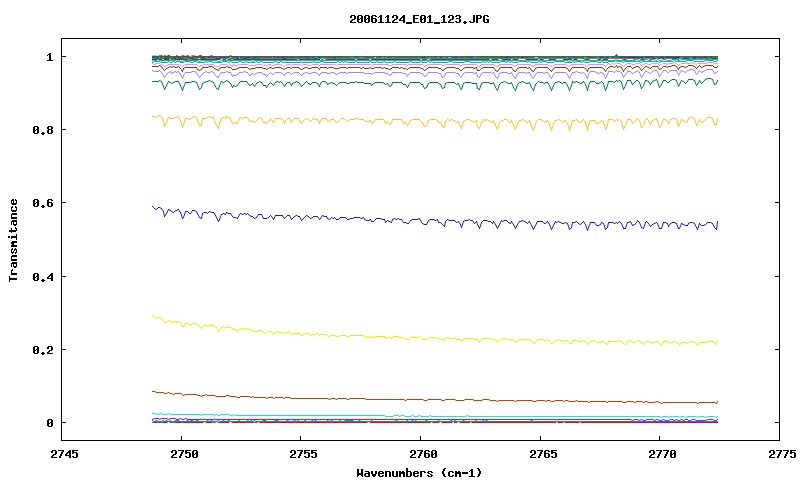Image resolution: width=800 pixels, height=480 pixels.
Task: Click the x-axis tick label 2745
Action: pyautogui.click(x=64, y=454)
